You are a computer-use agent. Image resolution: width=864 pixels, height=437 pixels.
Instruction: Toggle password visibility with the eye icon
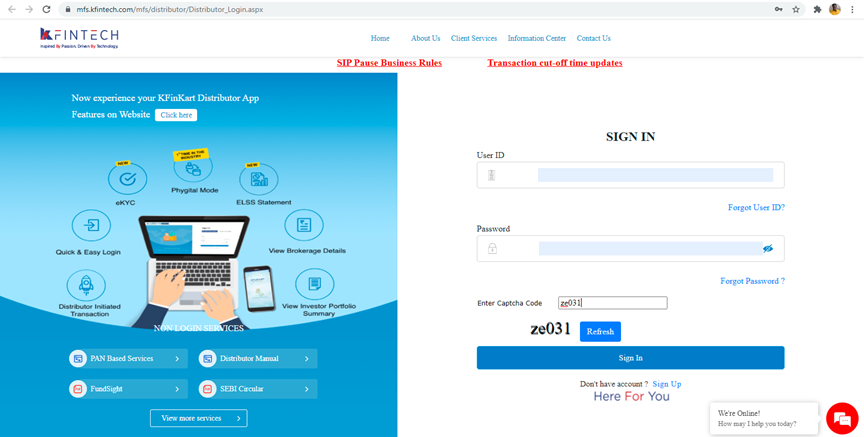point(768,249)
